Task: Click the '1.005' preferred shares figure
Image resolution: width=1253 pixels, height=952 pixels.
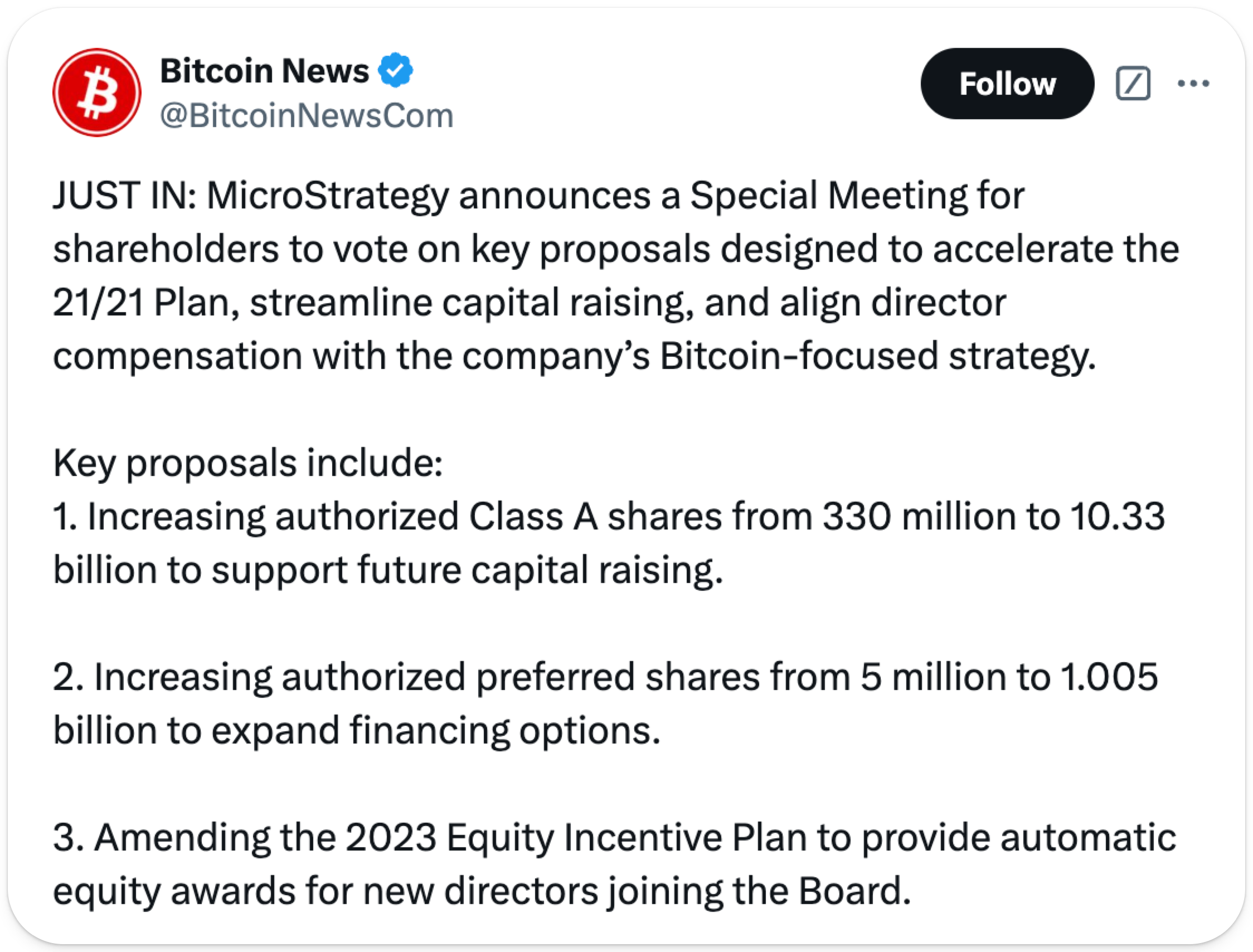Action: click(x=1109, y=677)
